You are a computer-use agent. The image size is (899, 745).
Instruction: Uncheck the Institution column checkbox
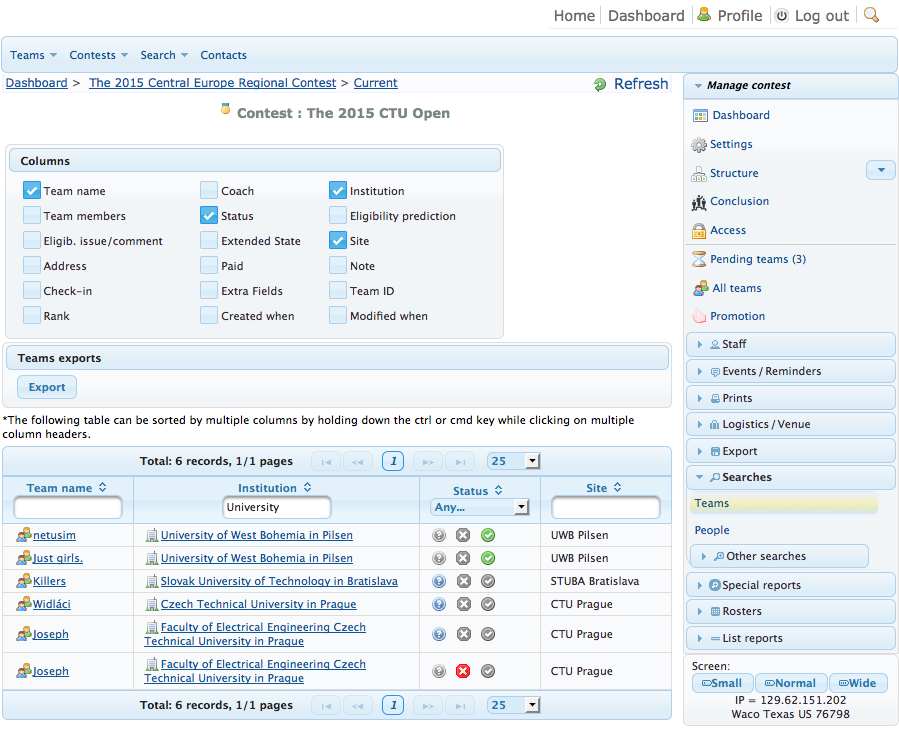pos(337,190)
